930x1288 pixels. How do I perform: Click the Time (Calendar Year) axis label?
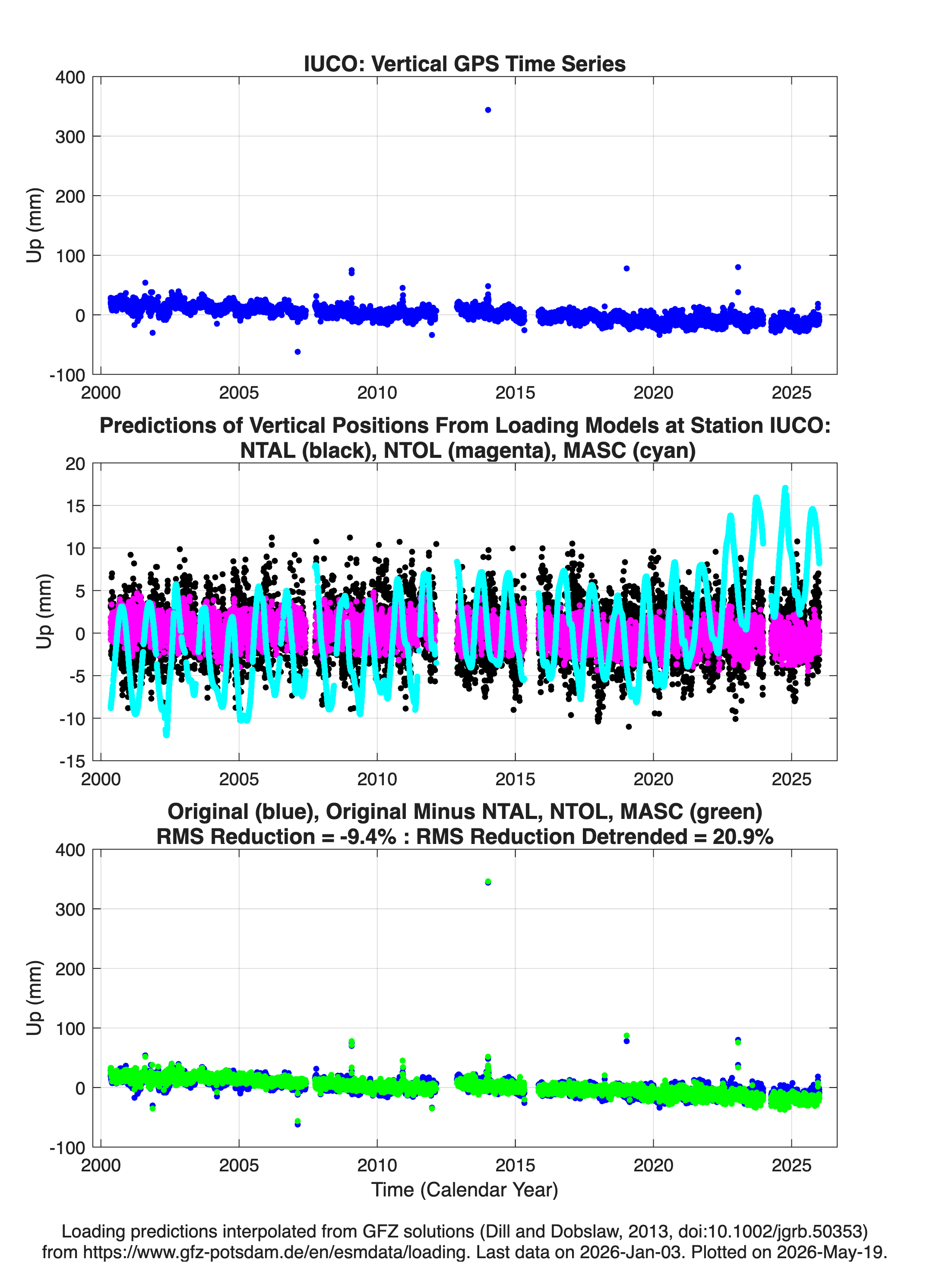tap(465, 1189)
